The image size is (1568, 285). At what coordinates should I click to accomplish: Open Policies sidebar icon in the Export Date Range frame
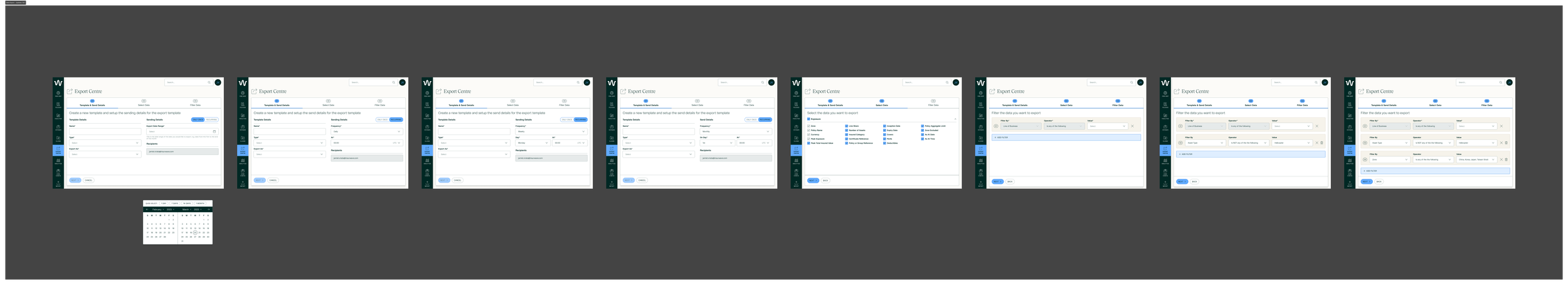click(x=58, y=105)
